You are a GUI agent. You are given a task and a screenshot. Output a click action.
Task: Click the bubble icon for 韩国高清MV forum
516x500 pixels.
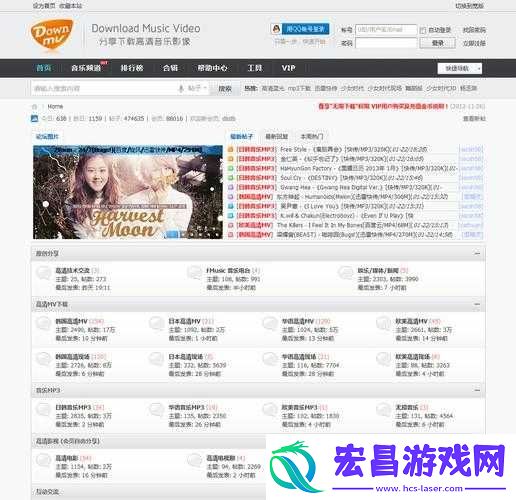[x=43, y=323]
